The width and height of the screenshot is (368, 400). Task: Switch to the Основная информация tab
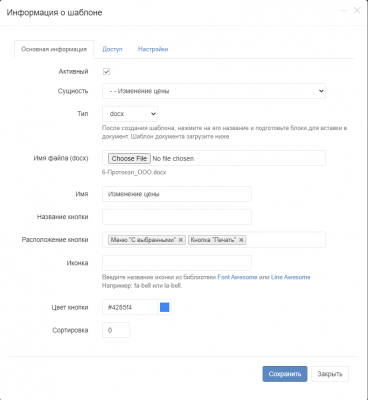pos(54,49)
